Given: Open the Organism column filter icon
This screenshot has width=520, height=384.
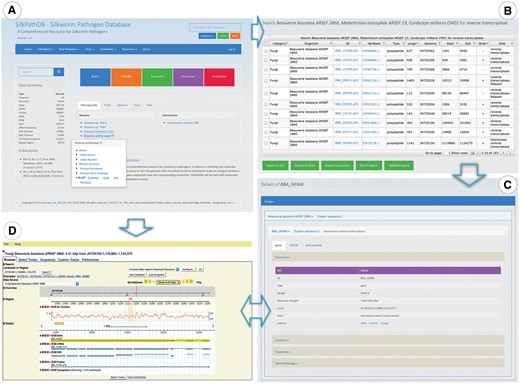Looking at the screenshot, I should click(331, 44).
